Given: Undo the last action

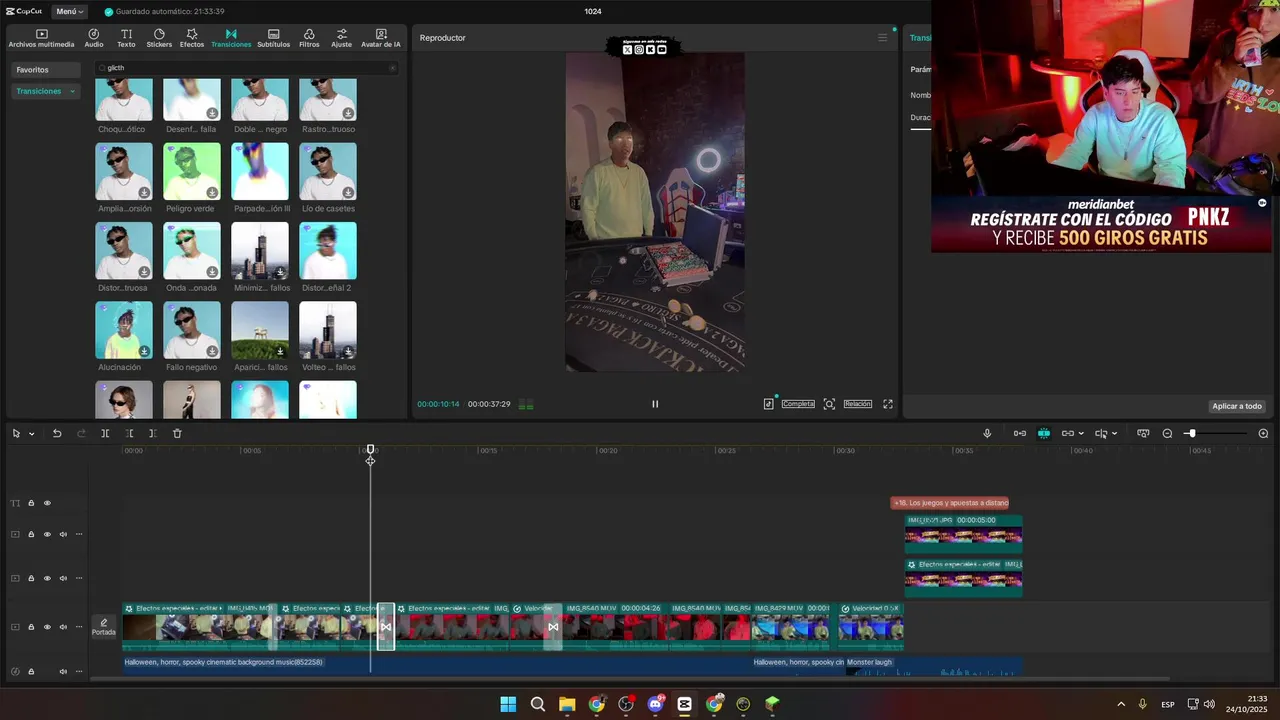Looking at the screenshot, I should (57, 433).
